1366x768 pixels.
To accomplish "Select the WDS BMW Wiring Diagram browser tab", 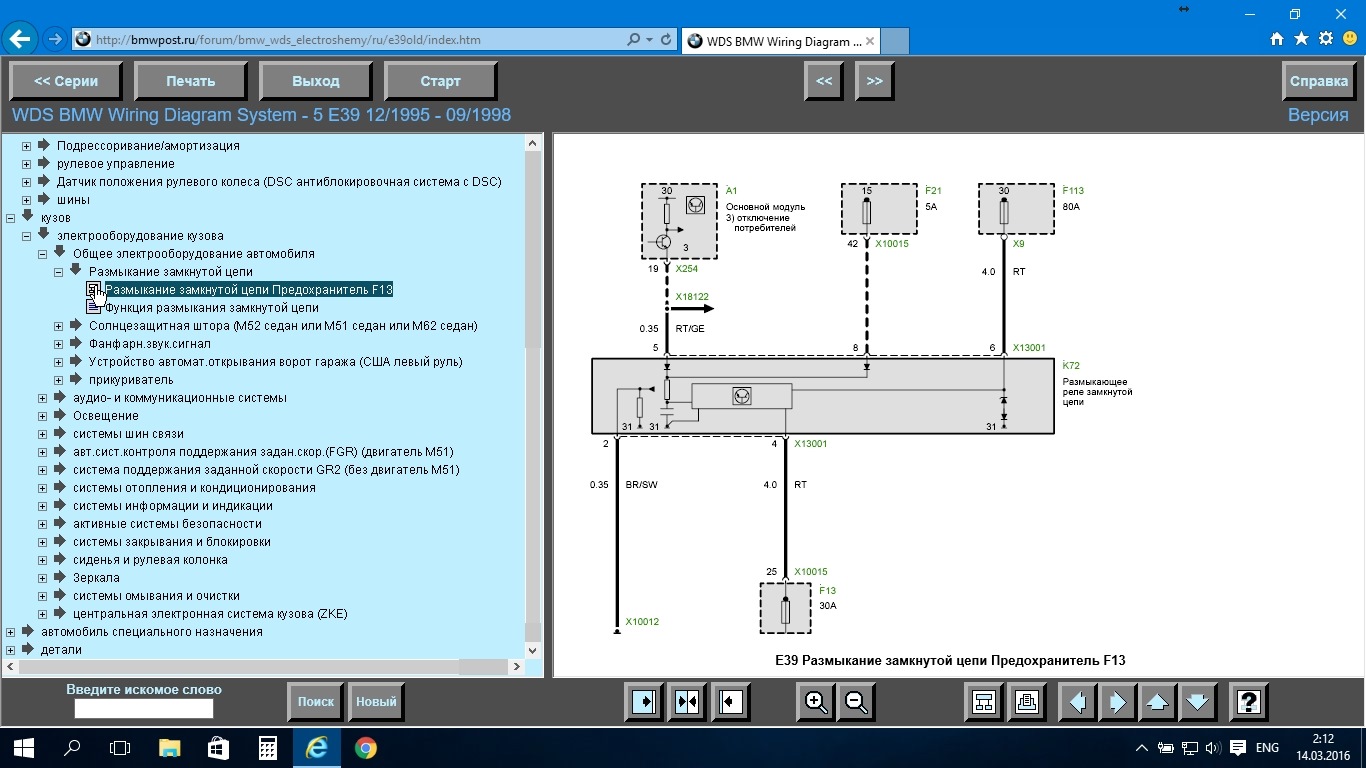I will tap(780, 41).
